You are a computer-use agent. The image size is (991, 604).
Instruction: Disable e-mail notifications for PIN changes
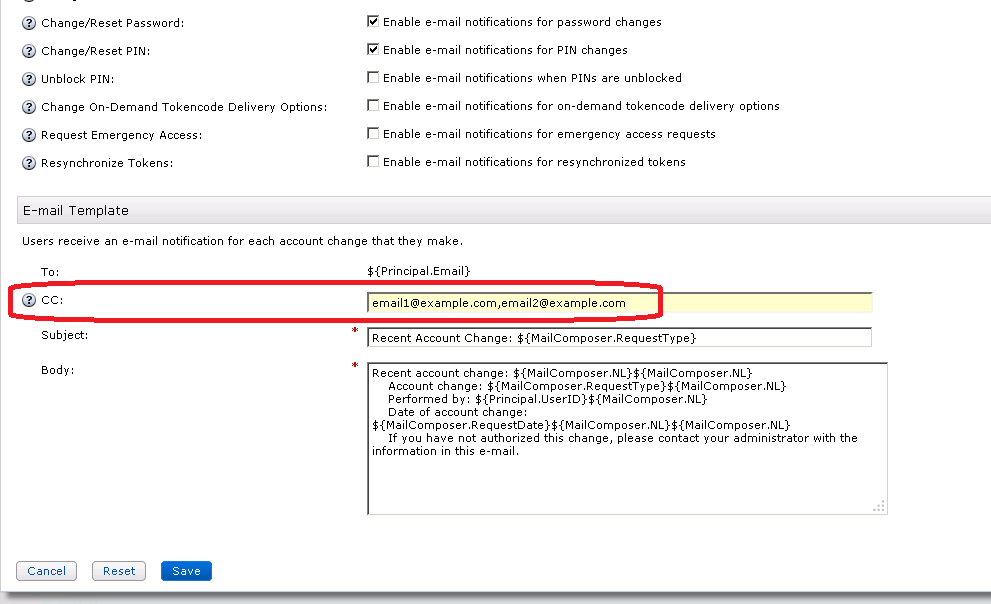[x=373, y=49]
